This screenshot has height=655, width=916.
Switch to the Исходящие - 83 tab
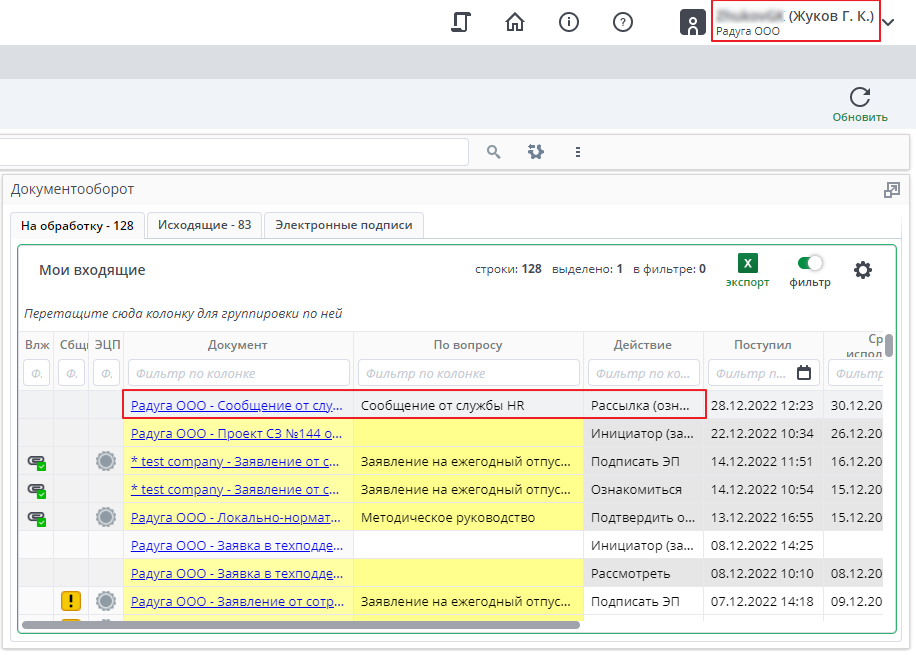204,225
